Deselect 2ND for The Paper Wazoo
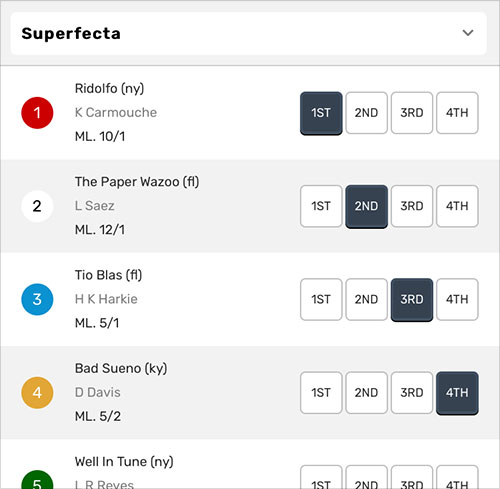500x489 pixels. (366, 207)
